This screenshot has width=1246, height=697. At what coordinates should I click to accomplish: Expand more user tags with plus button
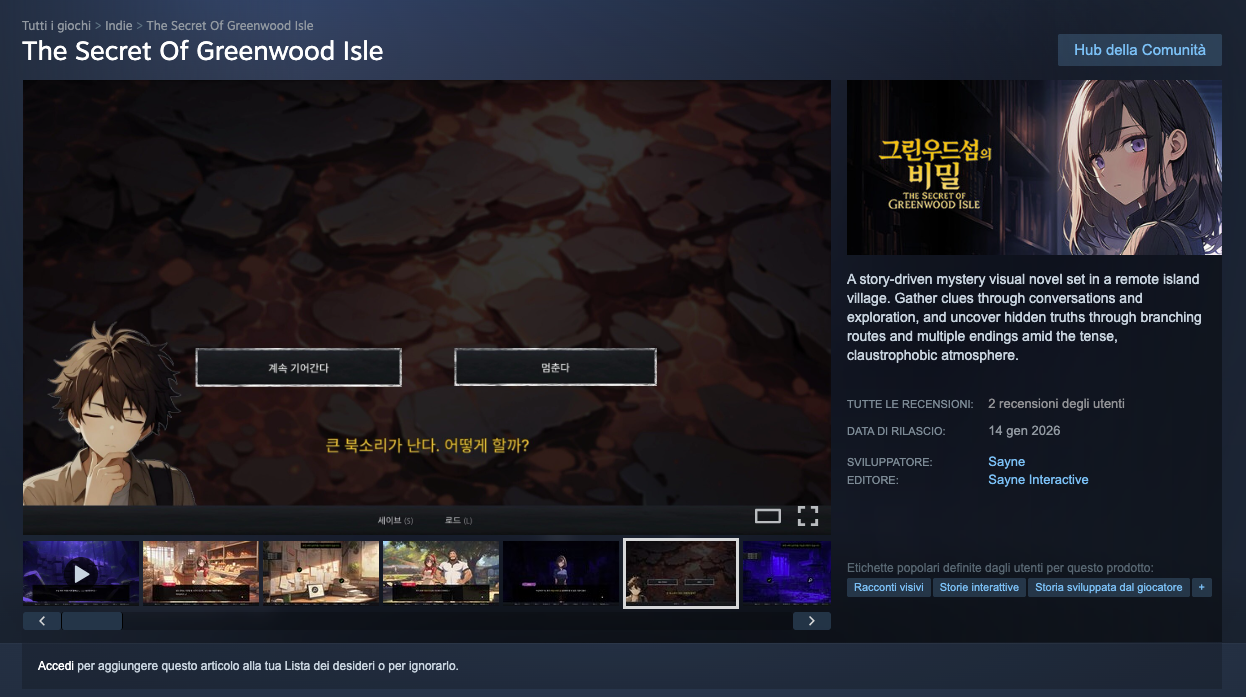coord(1201,587)
